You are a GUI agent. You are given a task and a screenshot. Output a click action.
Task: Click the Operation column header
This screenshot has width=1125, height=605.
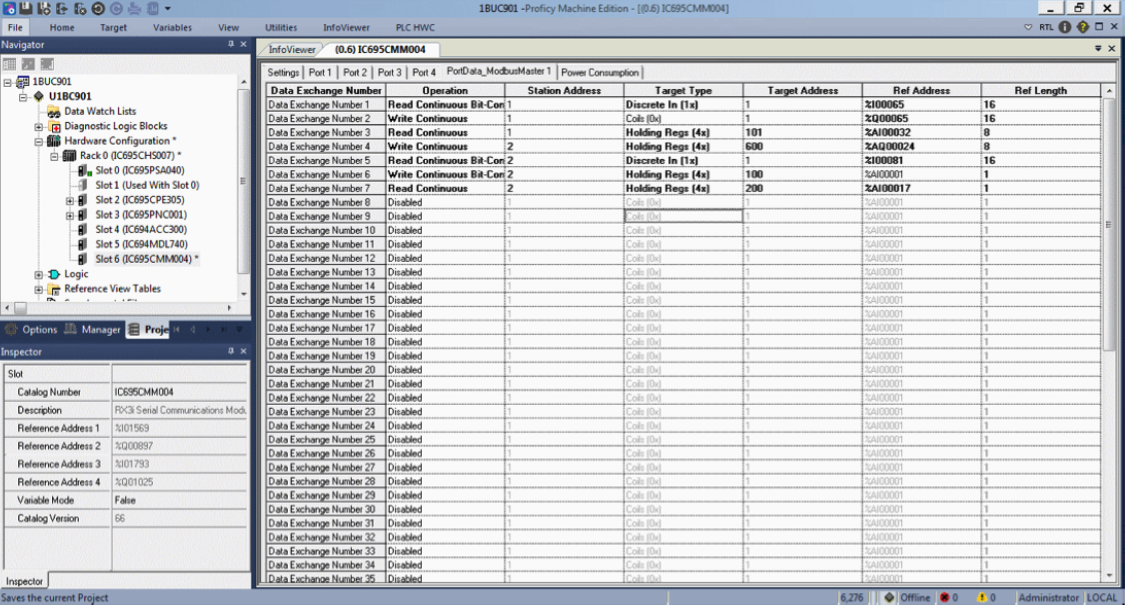pyautogui.click(x=445, y=90)
